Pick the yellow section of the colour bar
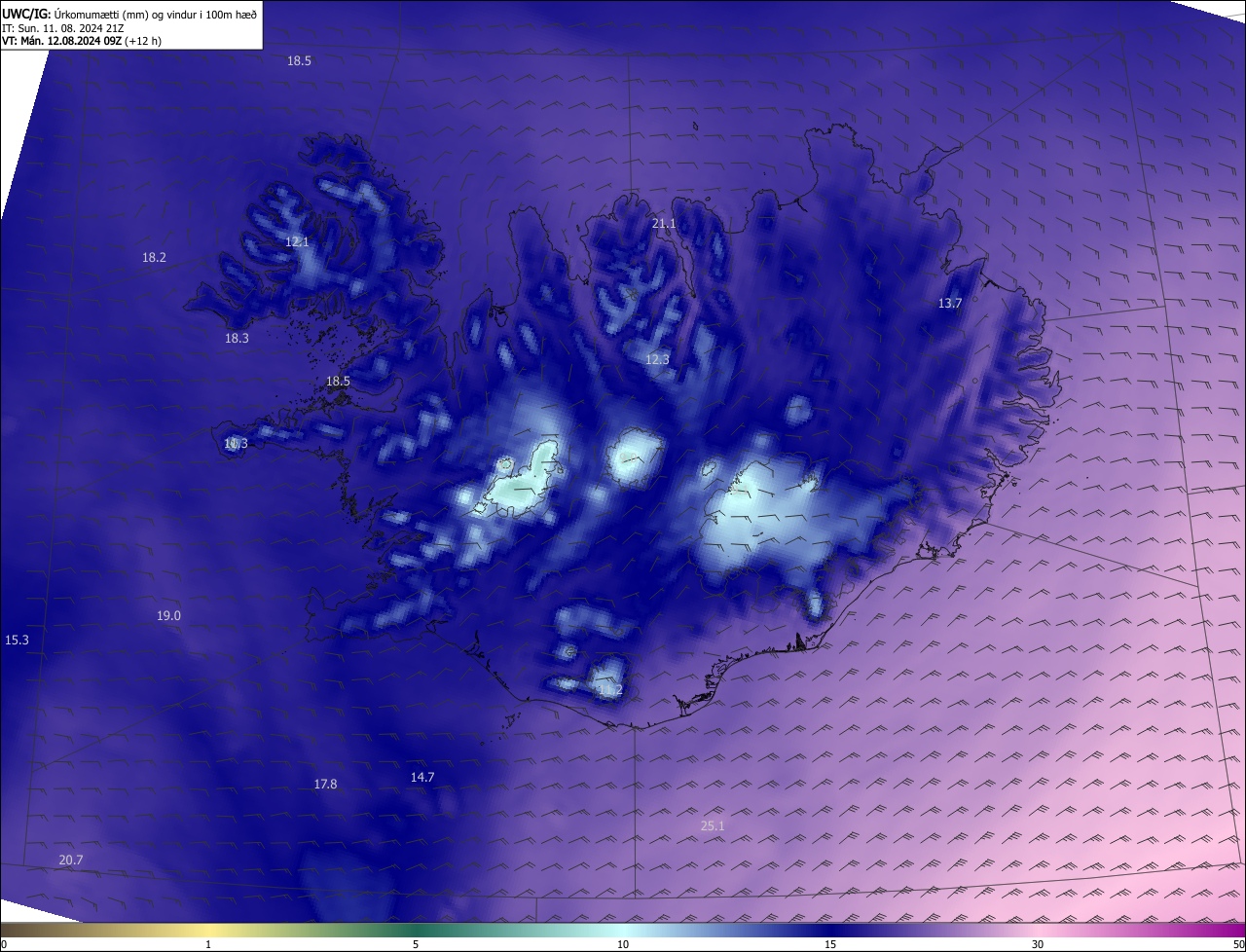 pyautogui.click(x=208, y=931)
